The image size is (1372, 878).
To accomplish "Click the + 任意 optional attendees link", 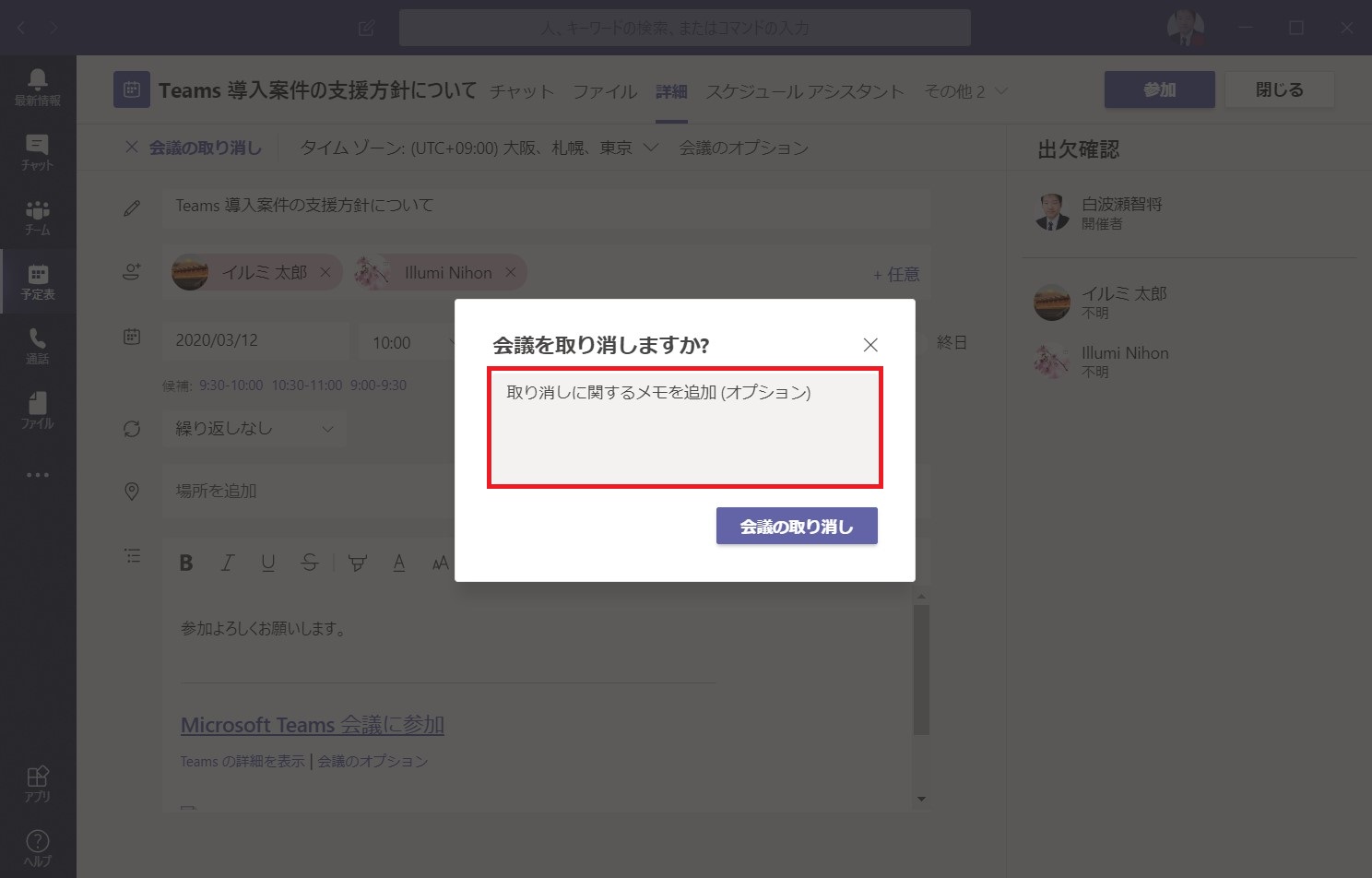I will point(896,274).
